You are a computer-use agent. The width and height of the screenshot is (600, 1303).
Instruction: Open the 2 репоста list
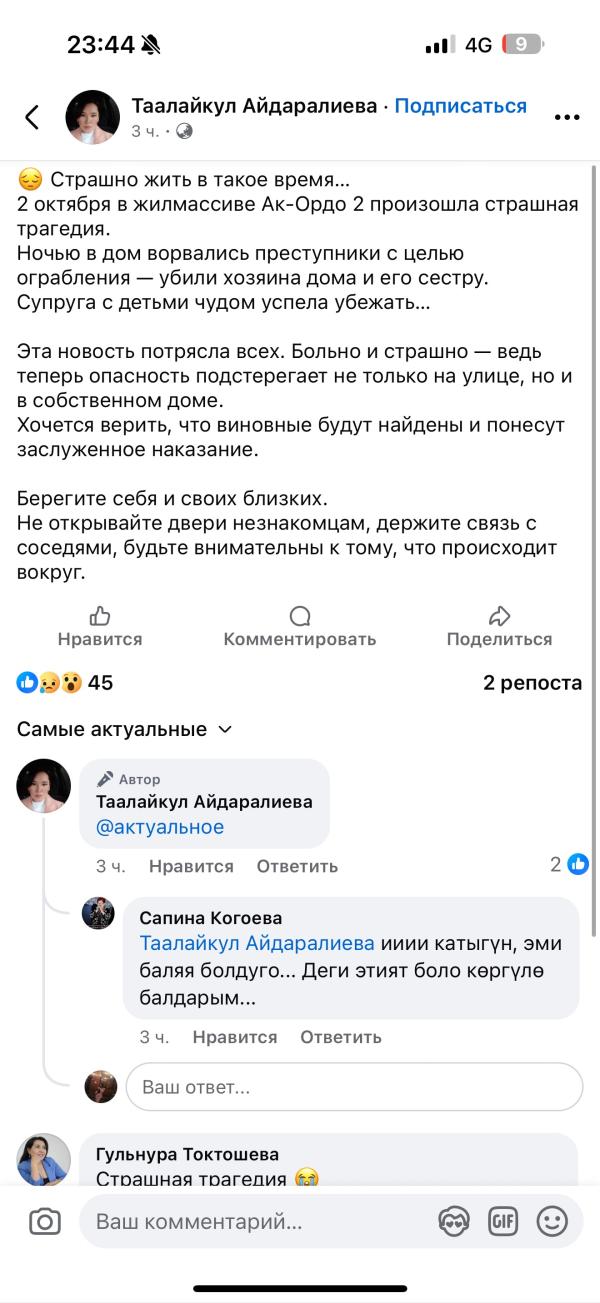point(532,683)
